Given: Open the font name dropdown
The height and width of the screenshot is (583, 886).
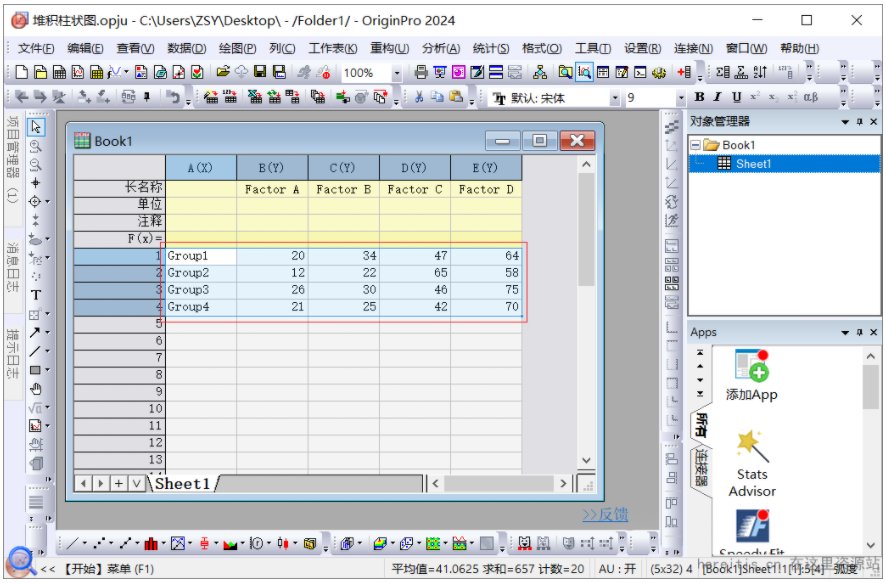Looking at the screenshot, I should tap(615, 98).
